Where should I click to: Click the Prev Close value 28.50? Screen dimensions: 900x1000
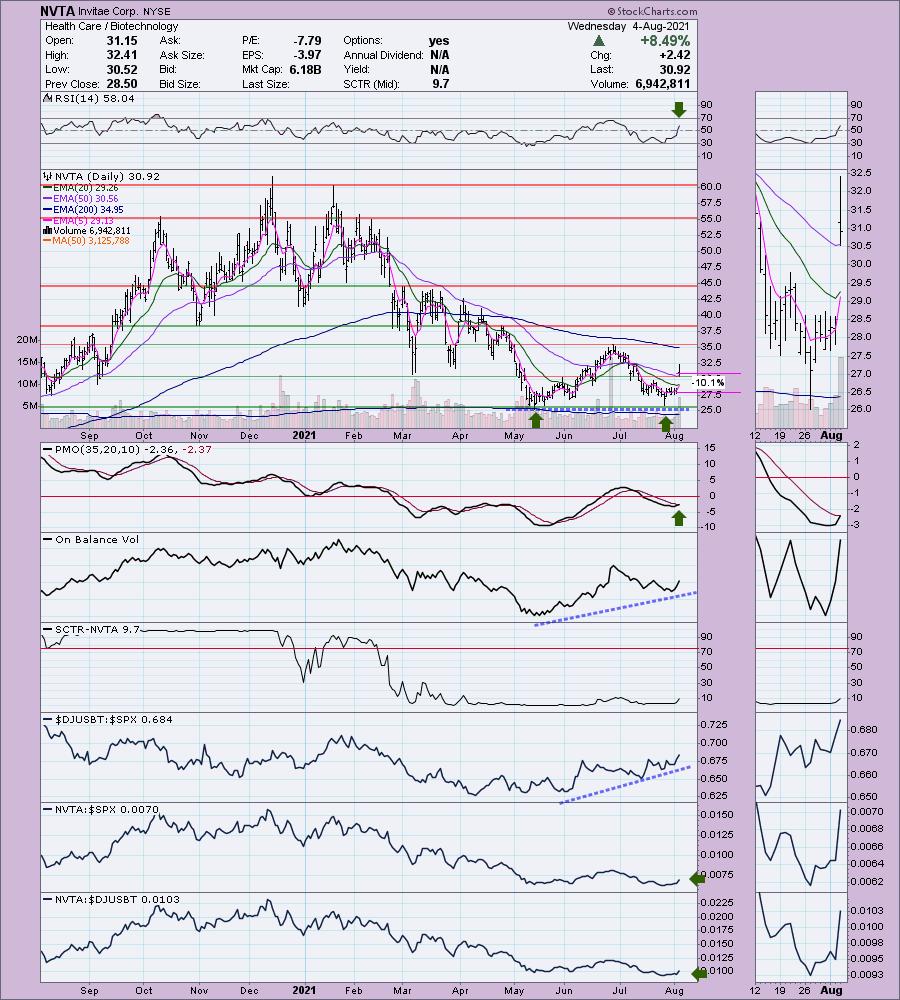[122, 84]
